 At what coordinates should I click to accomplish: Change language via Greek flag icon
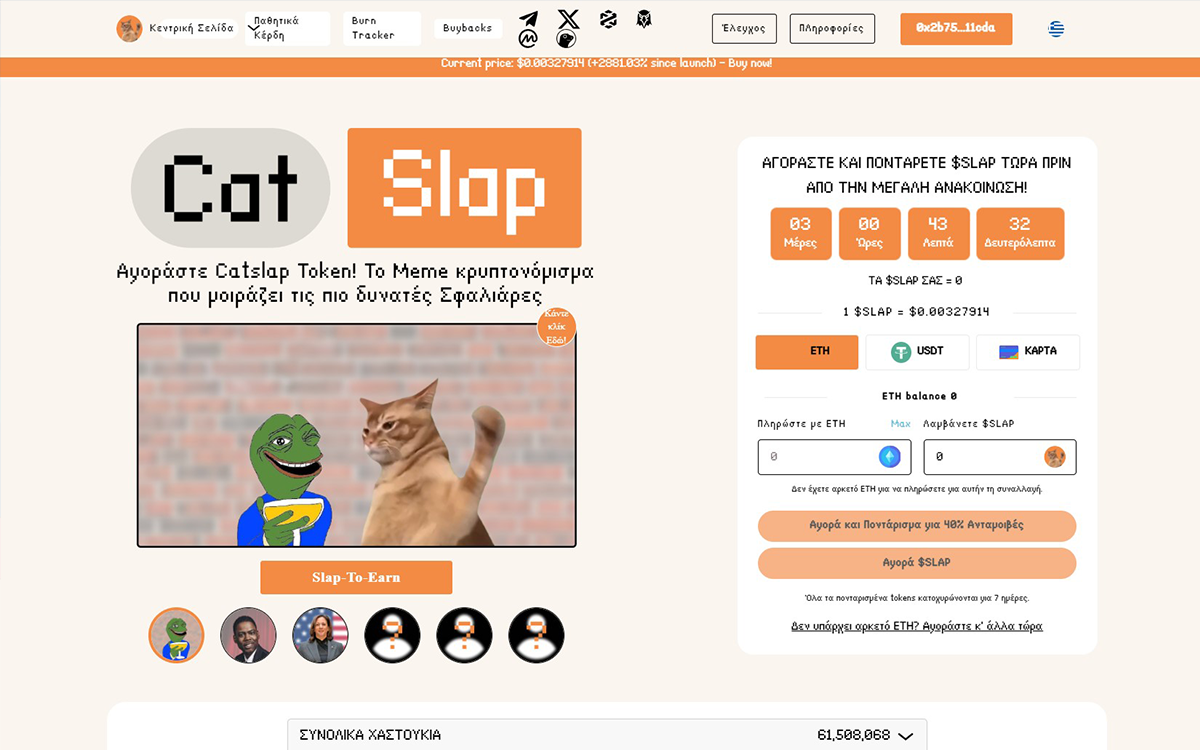point(1056,28)
